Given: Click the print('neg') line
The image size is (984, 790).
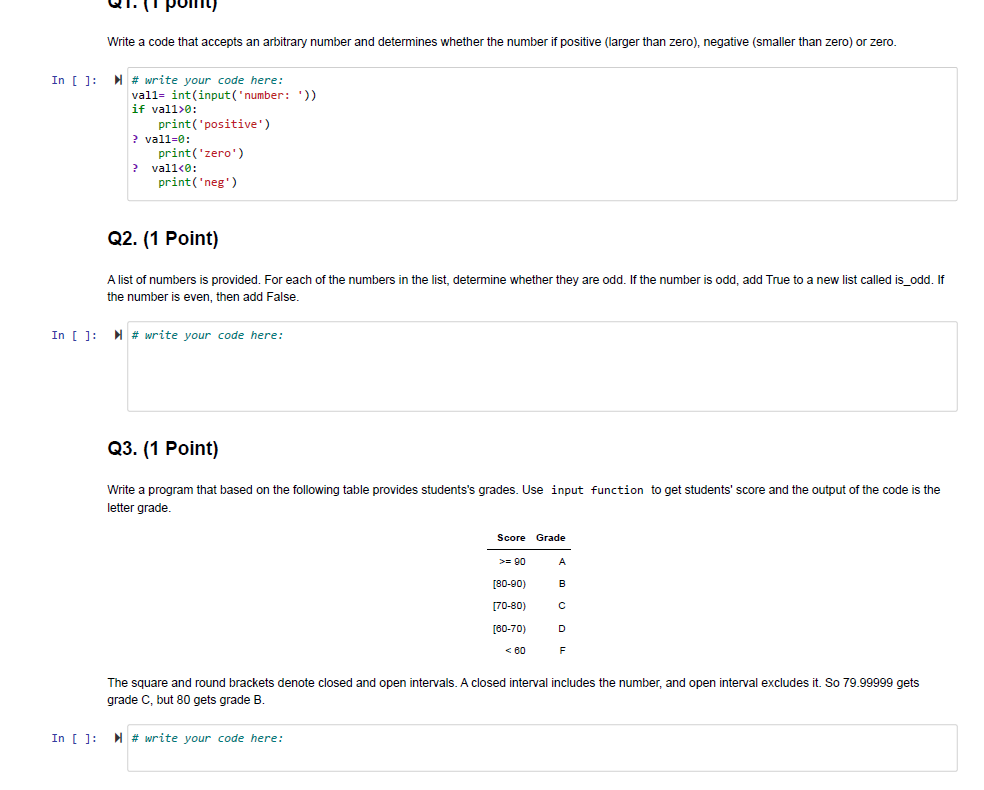Looking at the screenshot, I should coord(198,182).
